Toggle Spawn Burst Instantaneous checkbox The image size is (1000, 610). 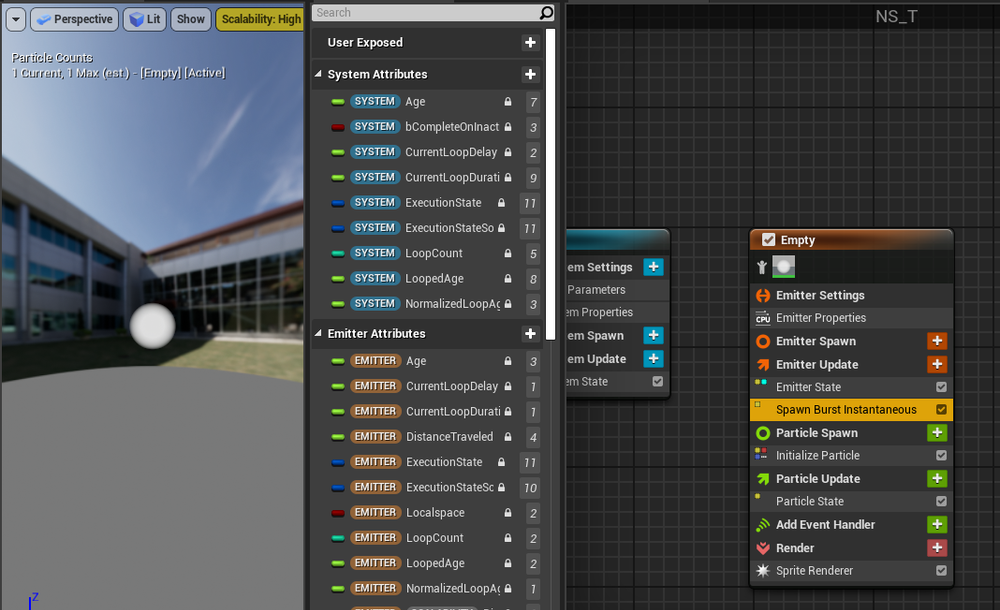[941, 410]
